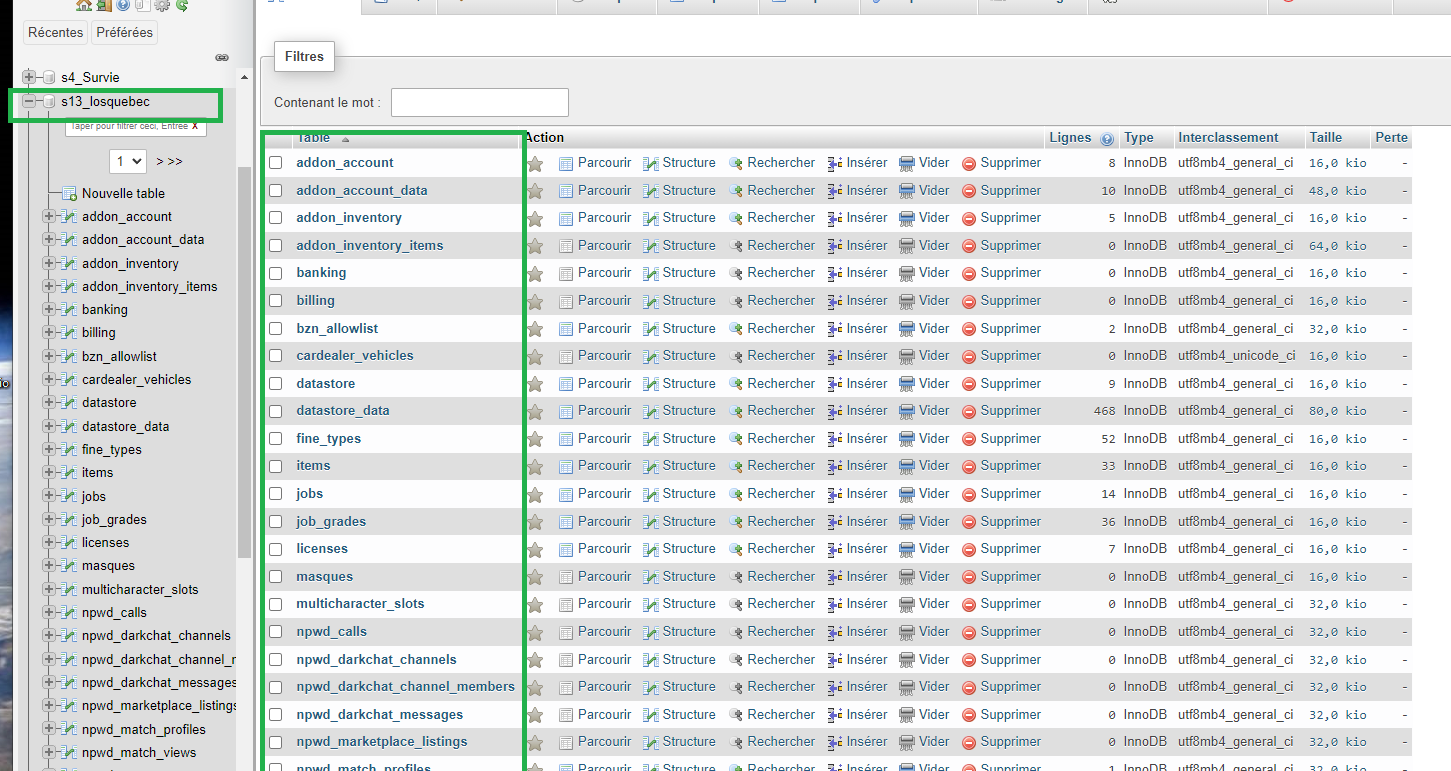
Task: Open Structure of the fine_types table
Action: (x=687, y=438)
